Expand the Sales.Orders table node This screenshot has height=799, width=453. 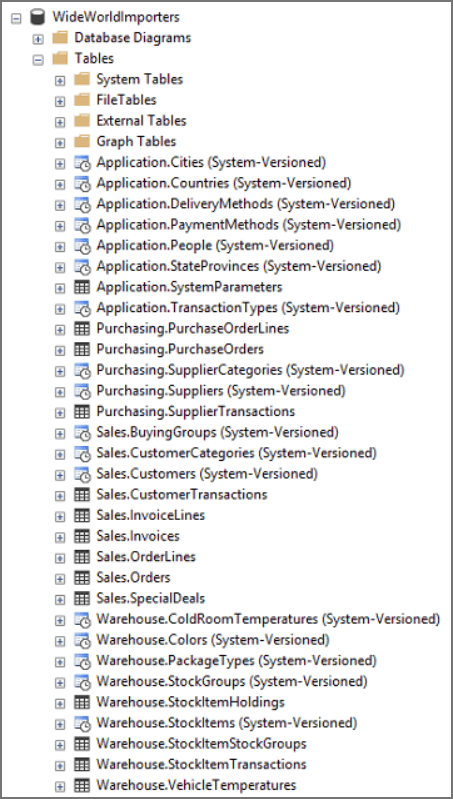[x=60, y=578]
